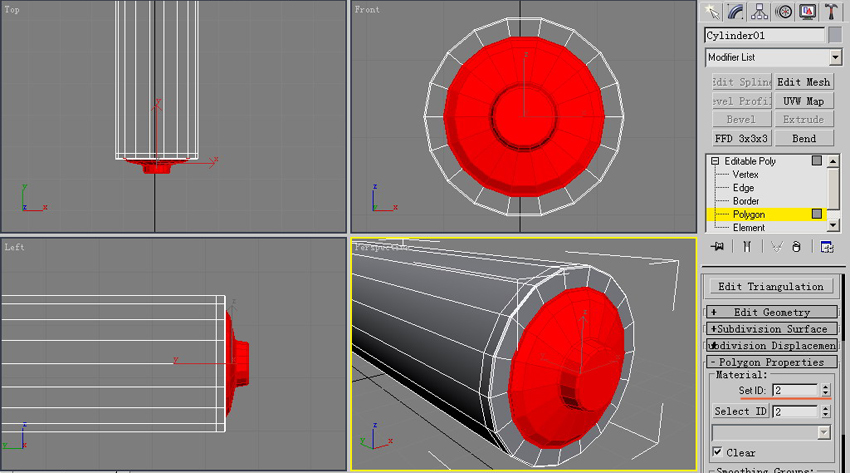Select Vertex sub-object level
The width and height of the screenshot is (850, 473).
[x=745, y=174]
